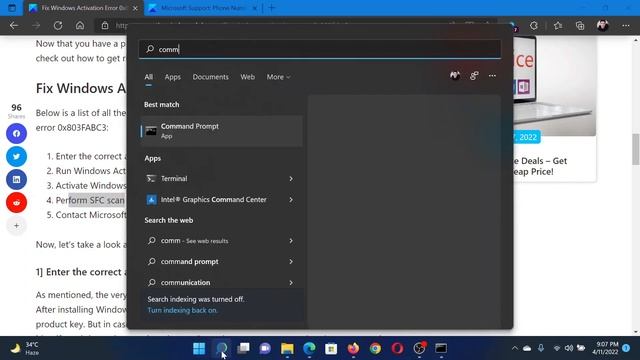640x360 pixels.
Task: Click the plus more-shares button
Action: 16,225
